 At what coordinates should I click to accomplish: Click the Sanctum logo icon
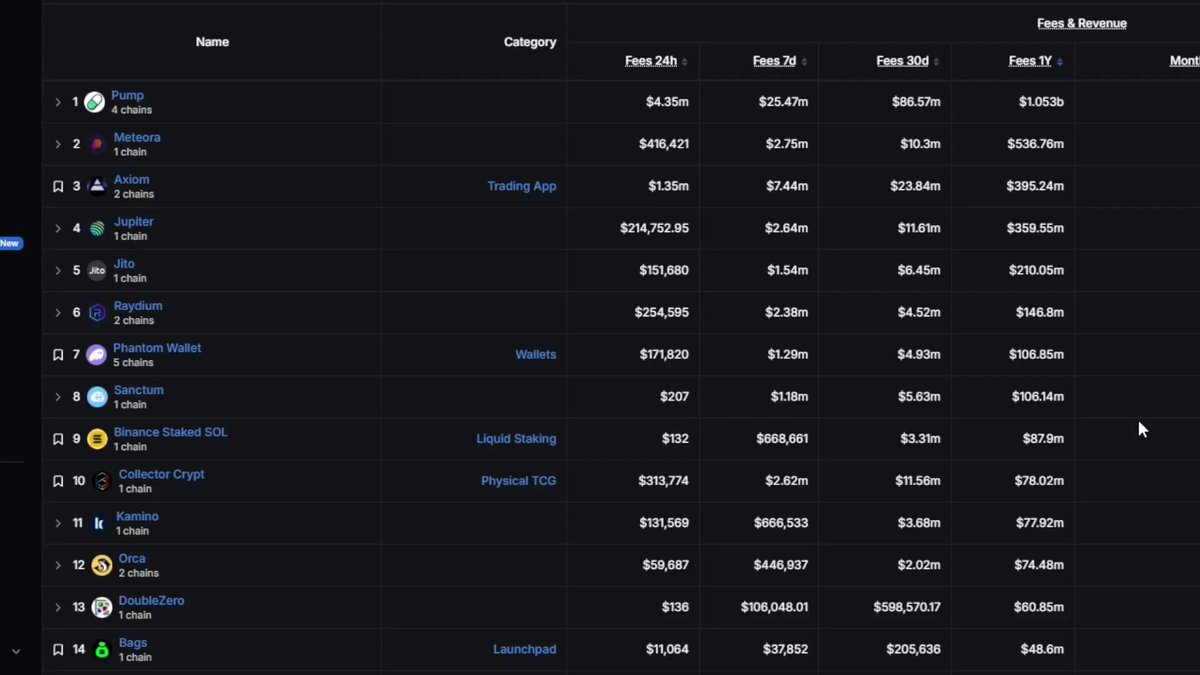[97, 397]
